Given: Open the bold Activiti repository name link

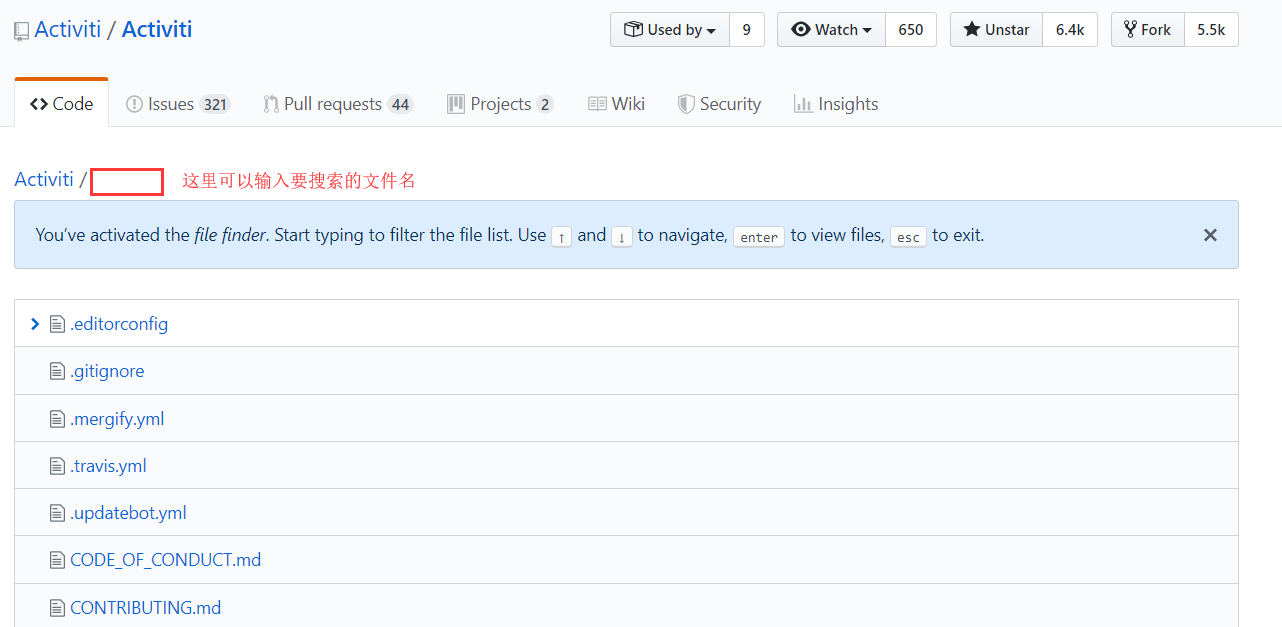Looking at the screenshot, I should tap(157, 29).
